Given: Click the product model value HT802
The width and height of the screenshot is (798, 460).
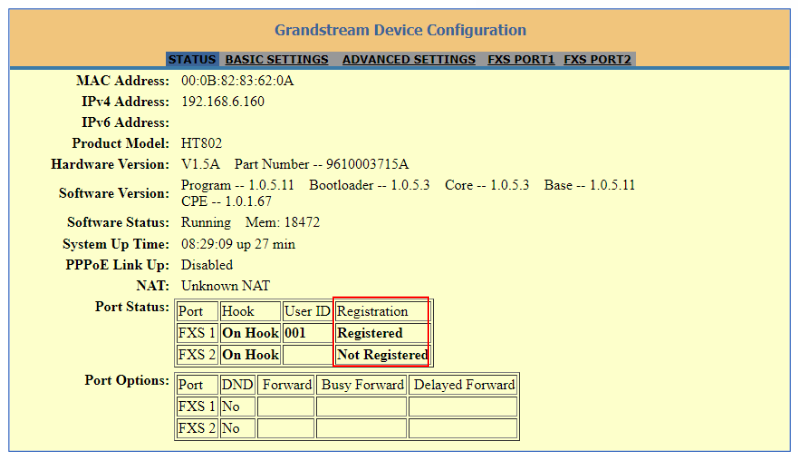Looking at the screenshot, I should [202, 143].
